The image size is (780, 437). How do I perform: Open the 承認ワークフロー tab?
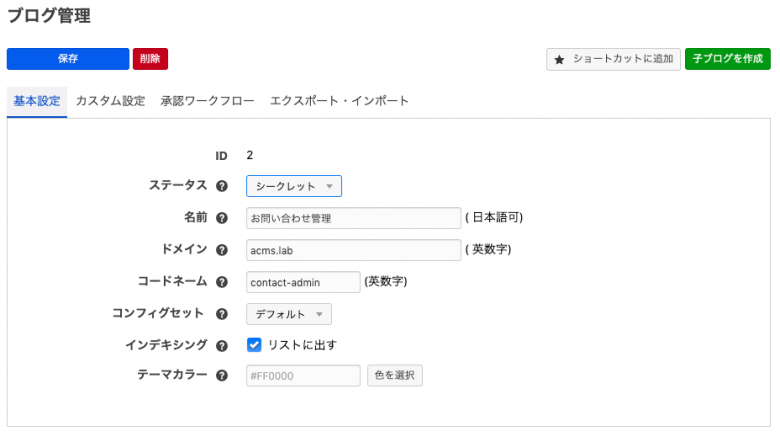tap(207, 101)
